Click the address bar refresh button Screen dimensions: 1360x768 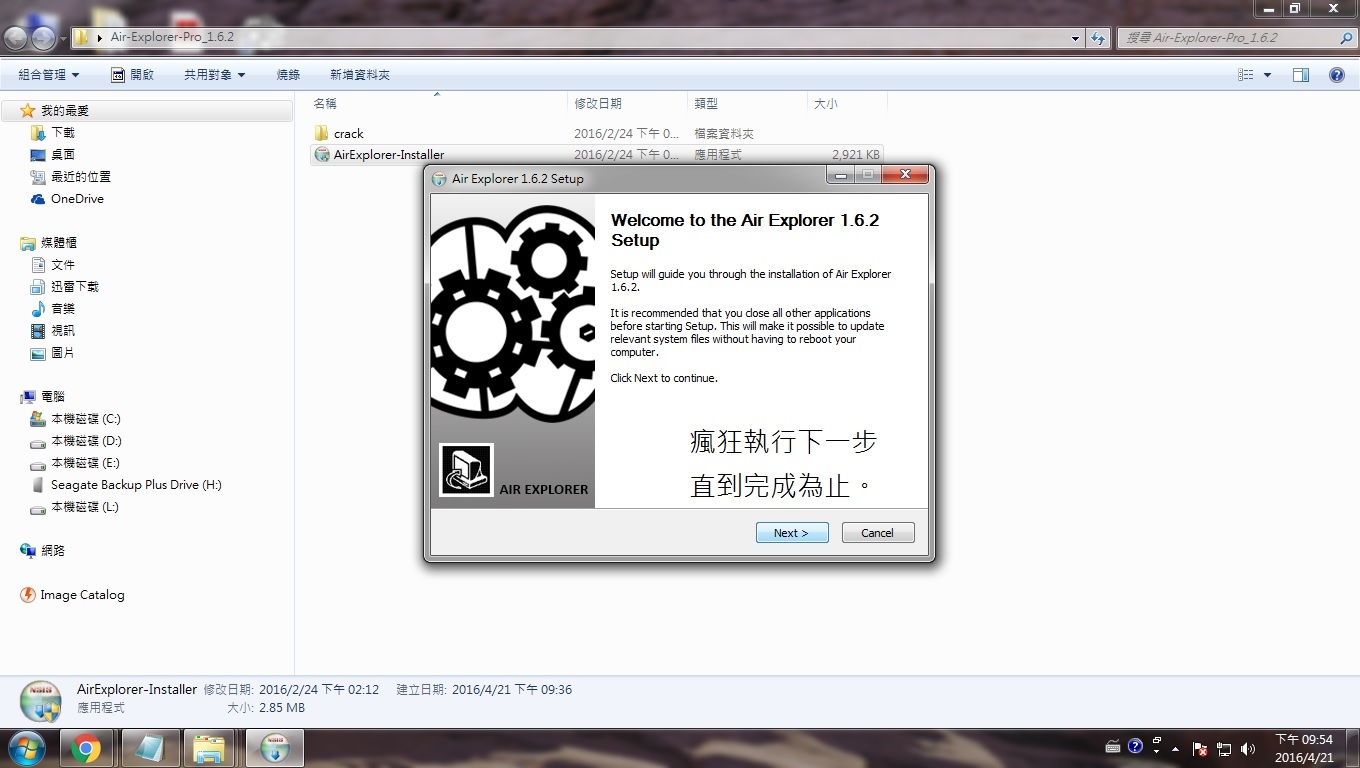1098,38
